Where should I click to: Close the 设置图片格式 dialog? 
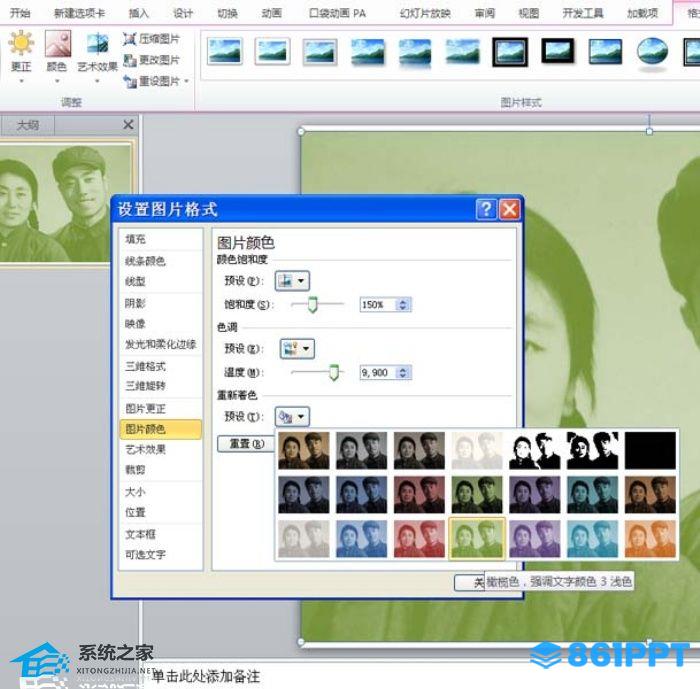pyautogui.click(x=509, y=209)
